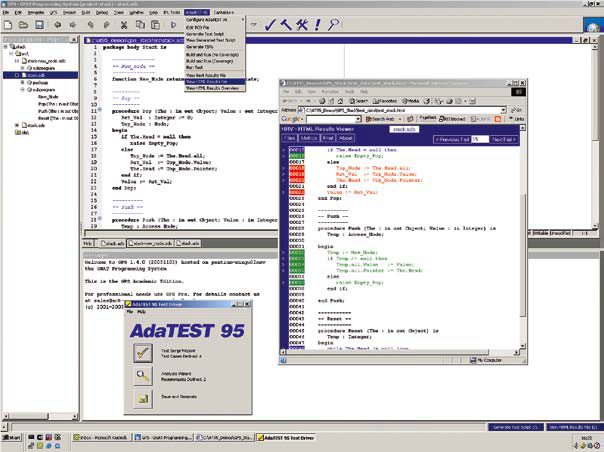This screenshot has width=604, height=452.
Task: Open the AdaTEST 95 menu in GPS menu bar
Action: pos(197,13)
